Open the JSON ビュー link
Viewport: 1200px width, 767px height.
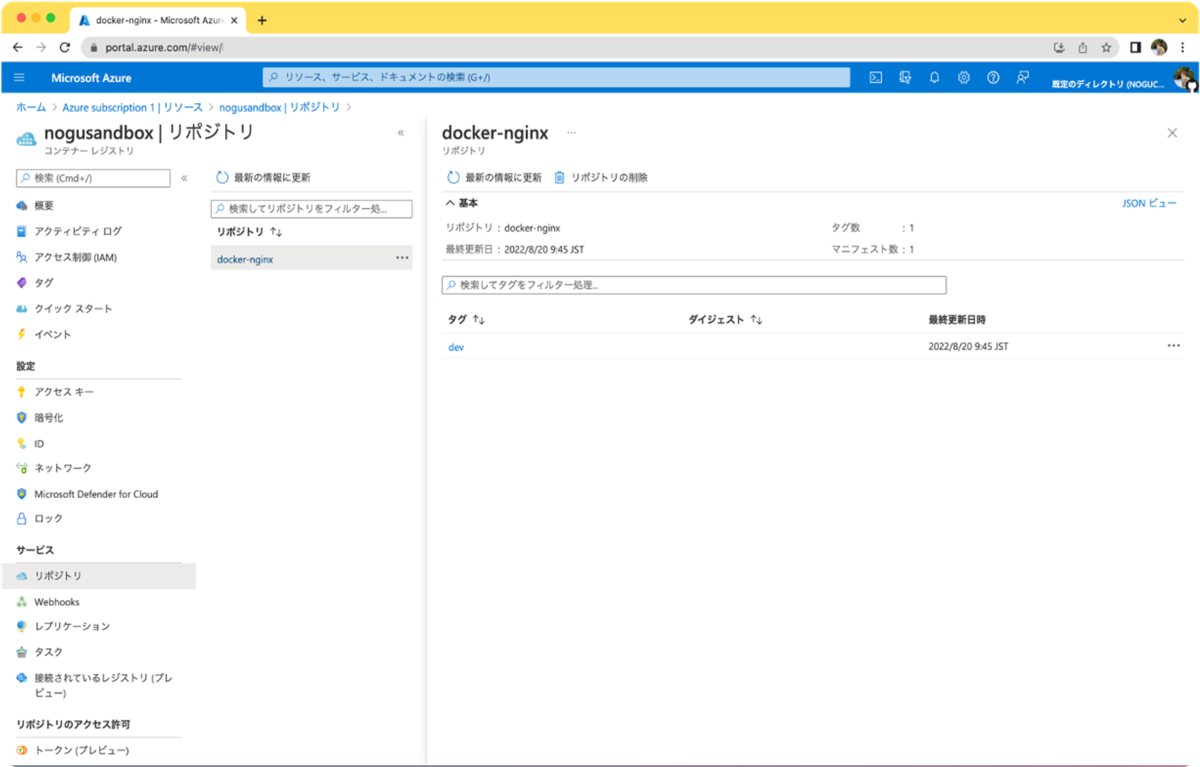click(1149, 203)
